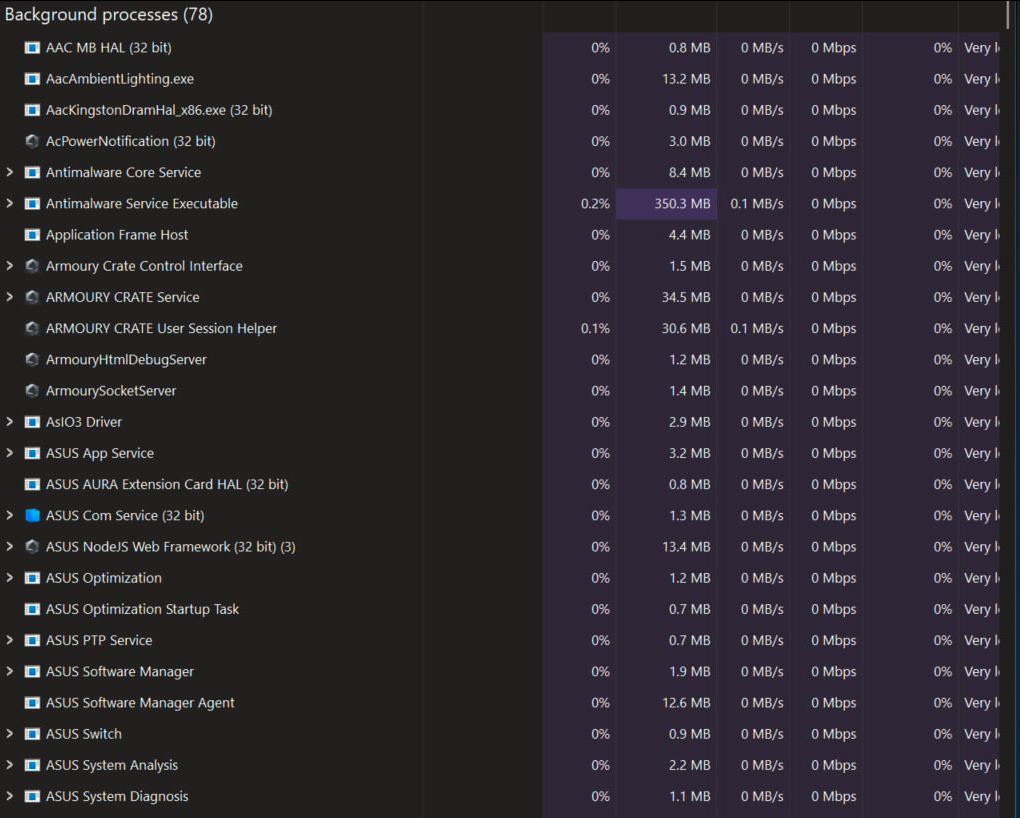Click the ASUS Software Manager Agent icon
Image resolution: width=1020 pixels, height=818 pixels.
(32, 703)
